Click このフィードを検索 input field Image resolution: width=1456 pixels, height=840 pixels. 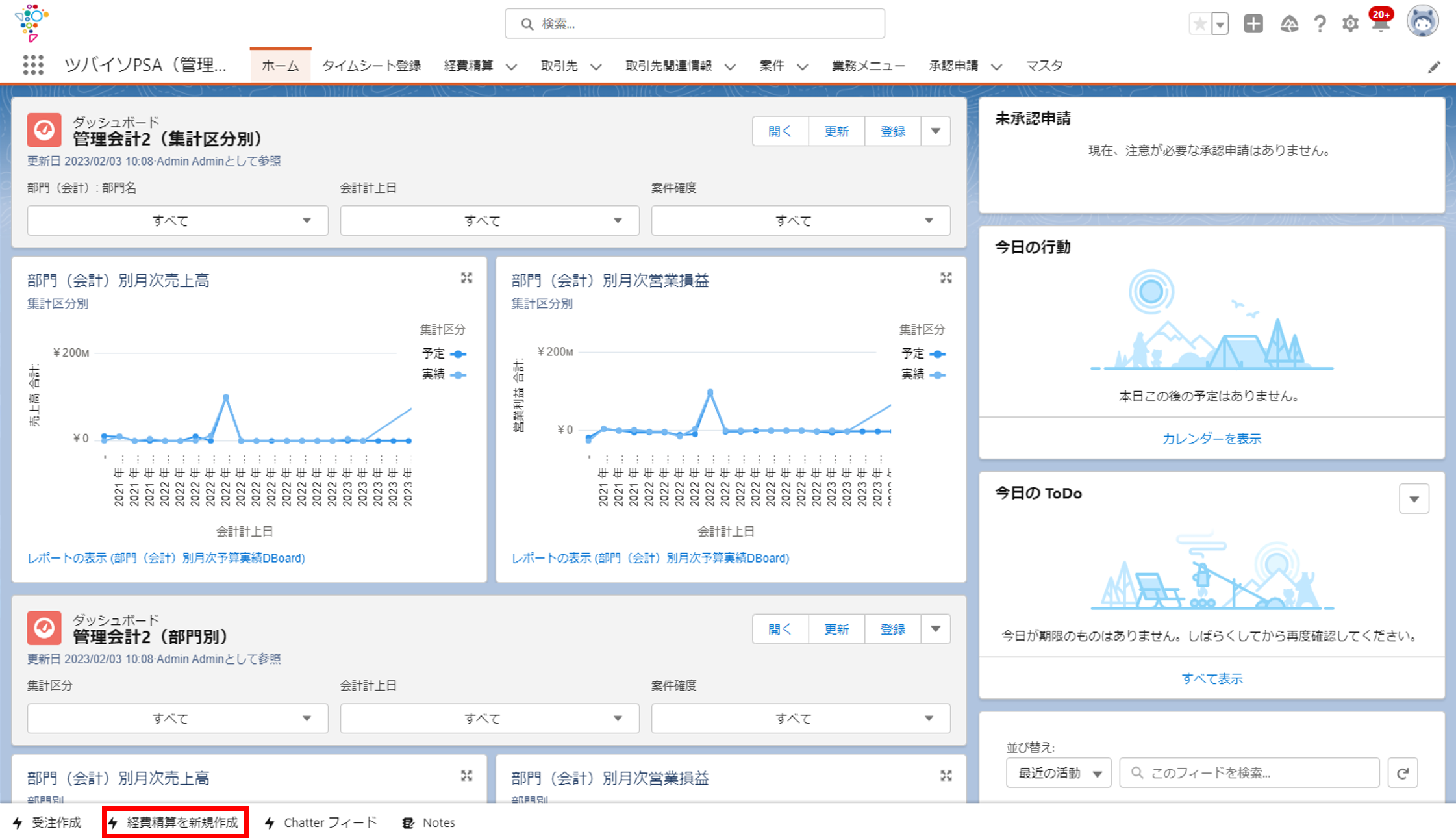point(1249,773)
